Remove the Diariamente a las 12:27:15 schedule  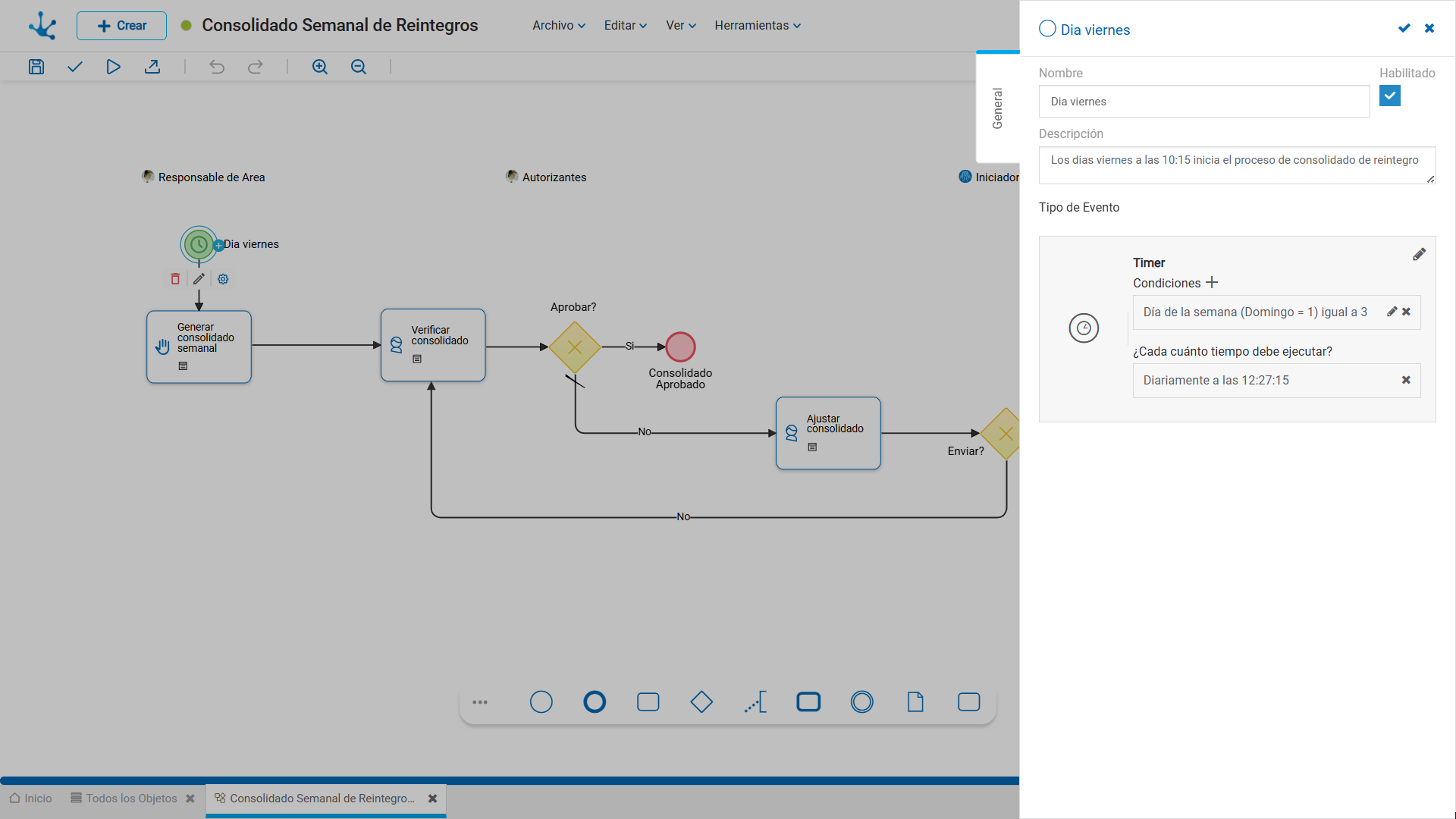coord(1406,380)
